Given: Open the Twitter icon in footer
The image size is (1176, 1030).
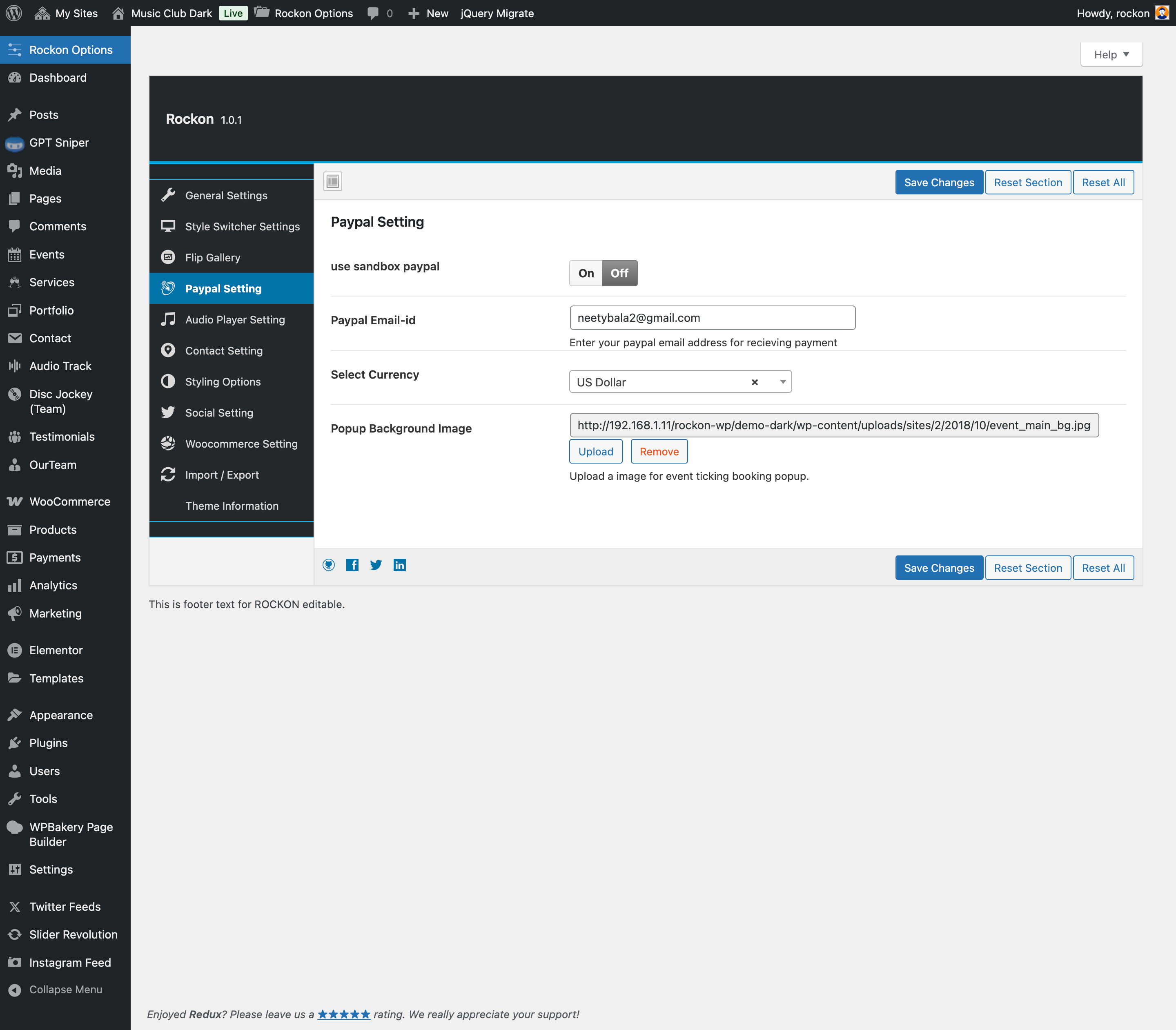Looking at the screenshot, I should [x=376, y=565].
